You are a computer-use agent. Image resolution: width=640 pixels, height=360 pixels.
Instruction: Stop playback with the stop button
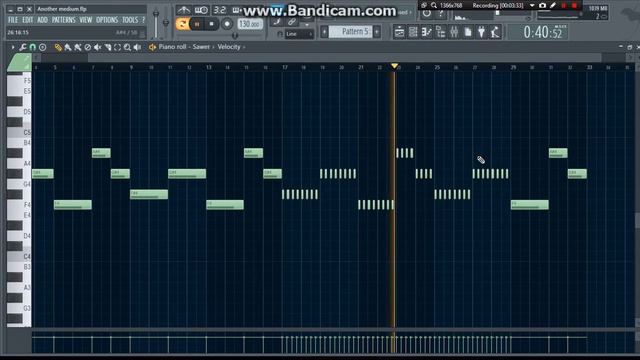[211, 24]
